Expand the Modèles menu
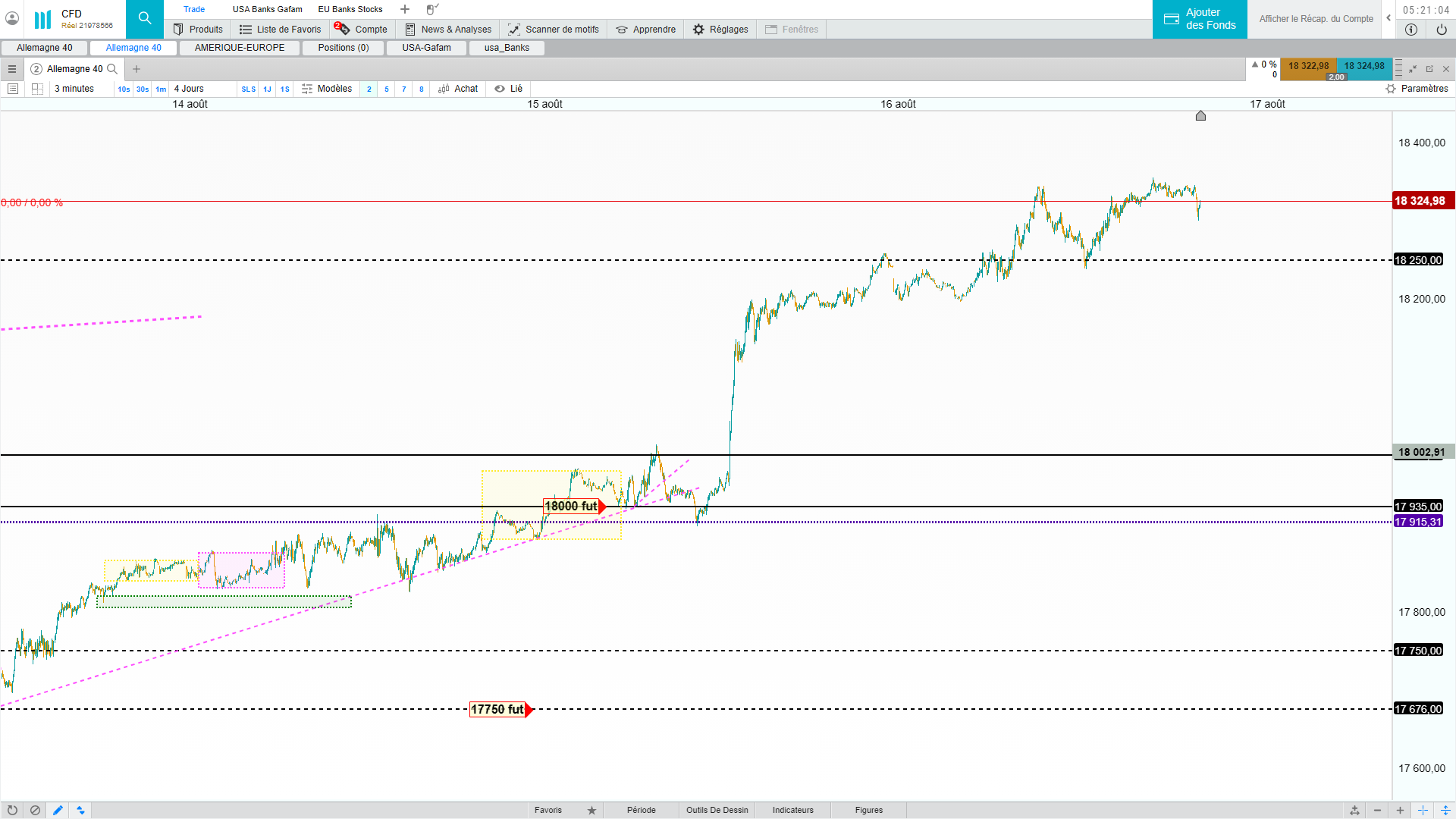Image resolution: width=1456 pixels, height=819 pixels. [x=327, y=89]
